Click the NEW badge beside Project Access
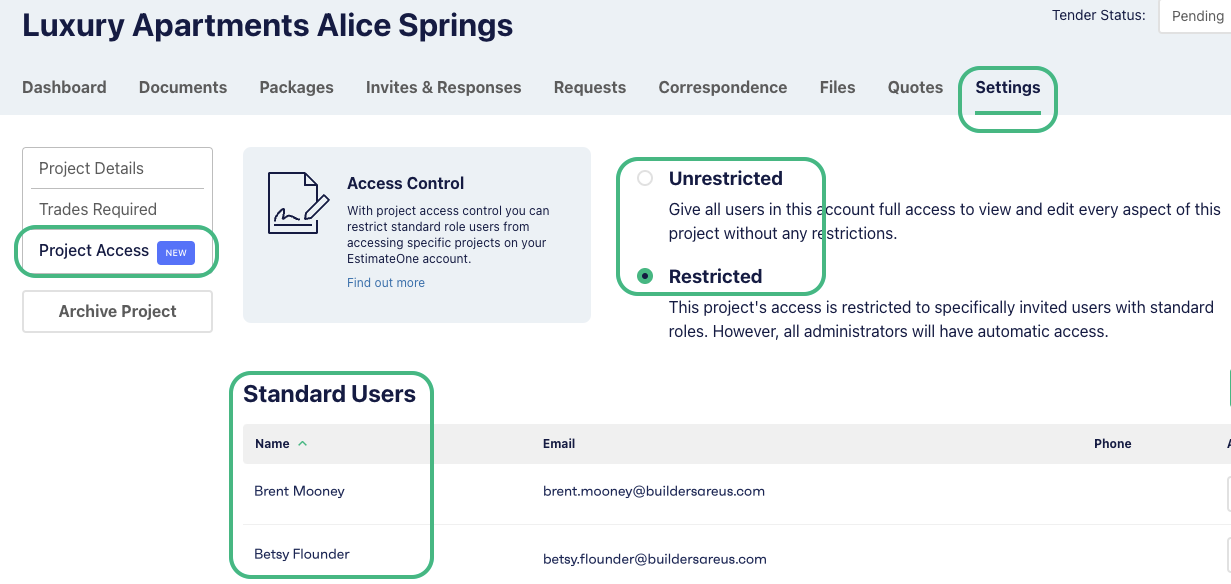The image size is (1231, 584). [x=176, y=252]
